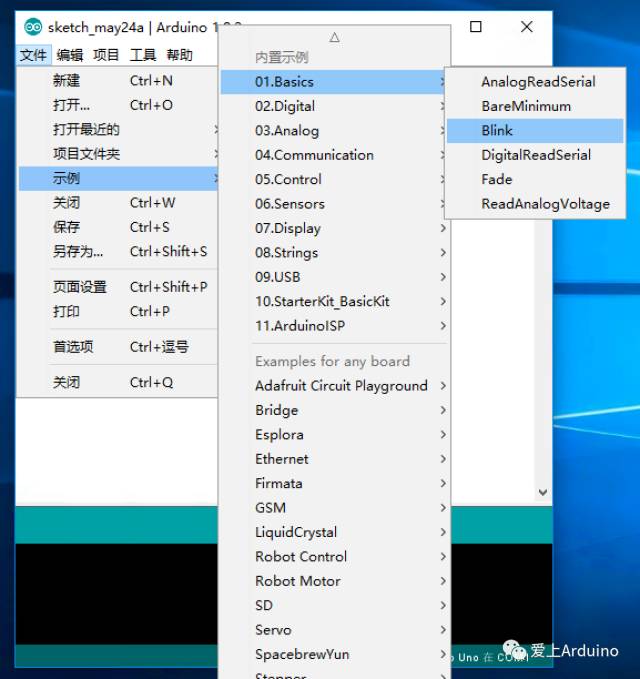Click the Arduino logo in title bar
The width and height of the screenshot is (640, 679).
[x=33, y=27]
